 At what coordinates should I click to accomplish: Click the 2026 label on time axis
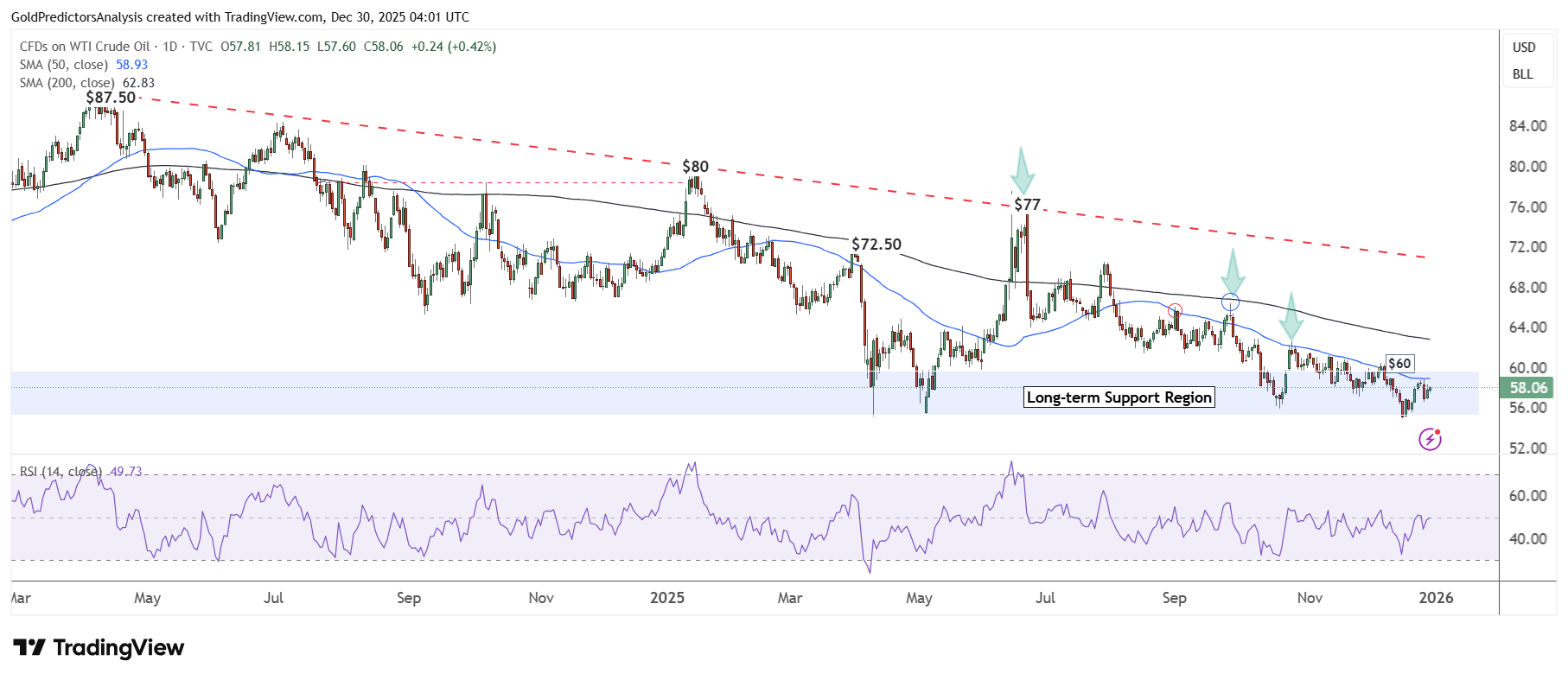pyautogui.click(x=1436, y=598)
